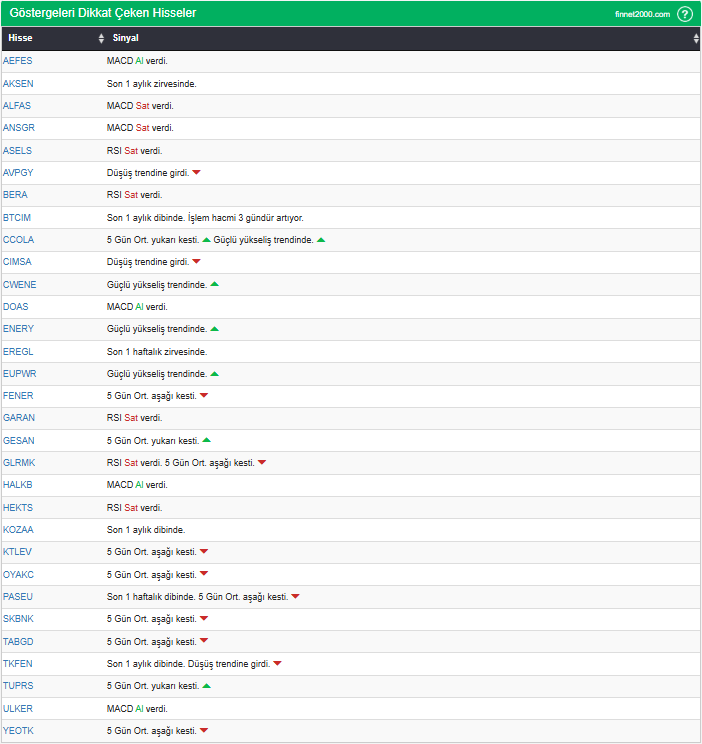
Task: Sort table by Hisse column arrows
Action: click(x=101, y=38)
